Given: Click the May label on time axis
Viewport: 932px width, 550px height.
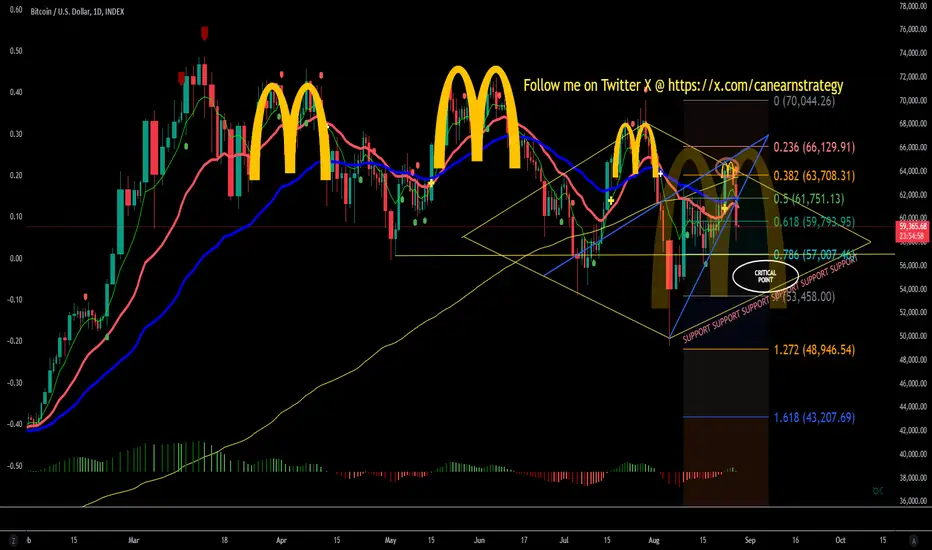Looking at the screenshot, I should pyautogui.click(x=391, y=540).
